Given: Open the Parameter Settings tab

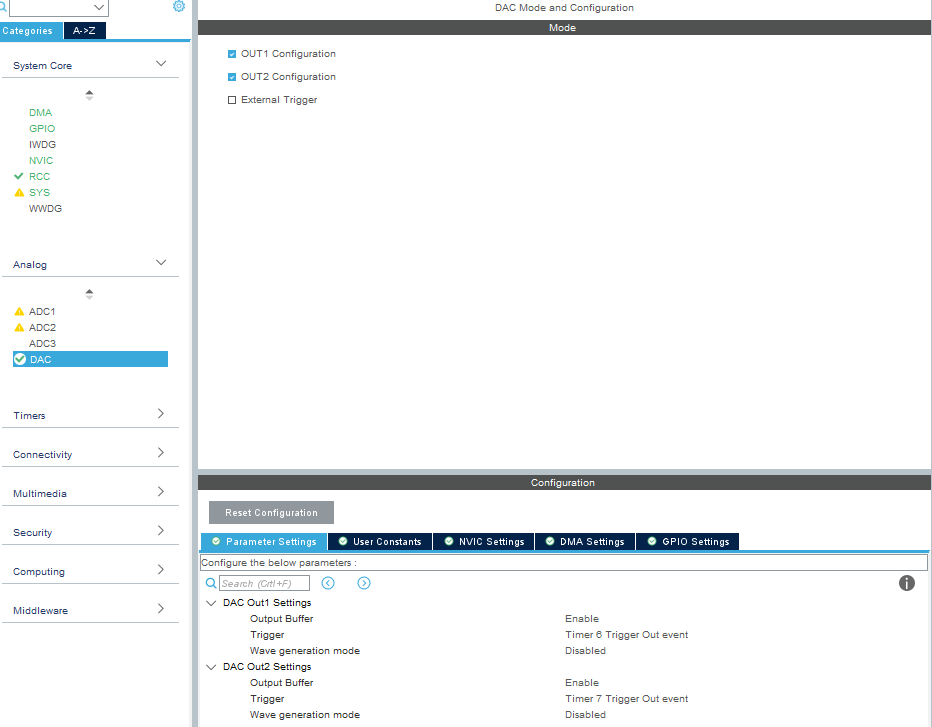Looking at the screenshot, I should 264,542.
